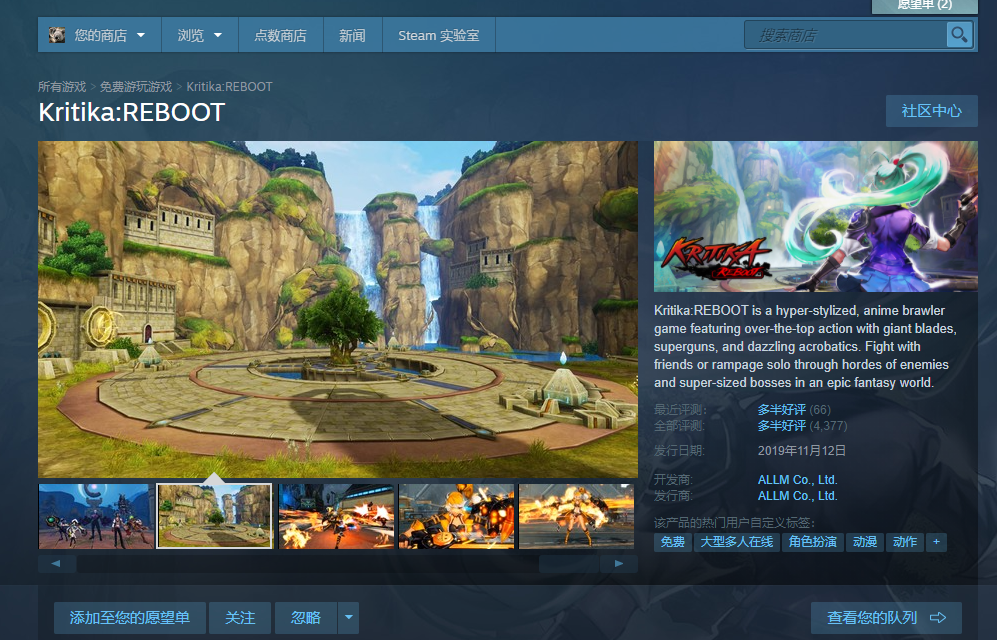
Task: Open recent reviews 多半好评 (66) link
Action: (x=794, y=409)
